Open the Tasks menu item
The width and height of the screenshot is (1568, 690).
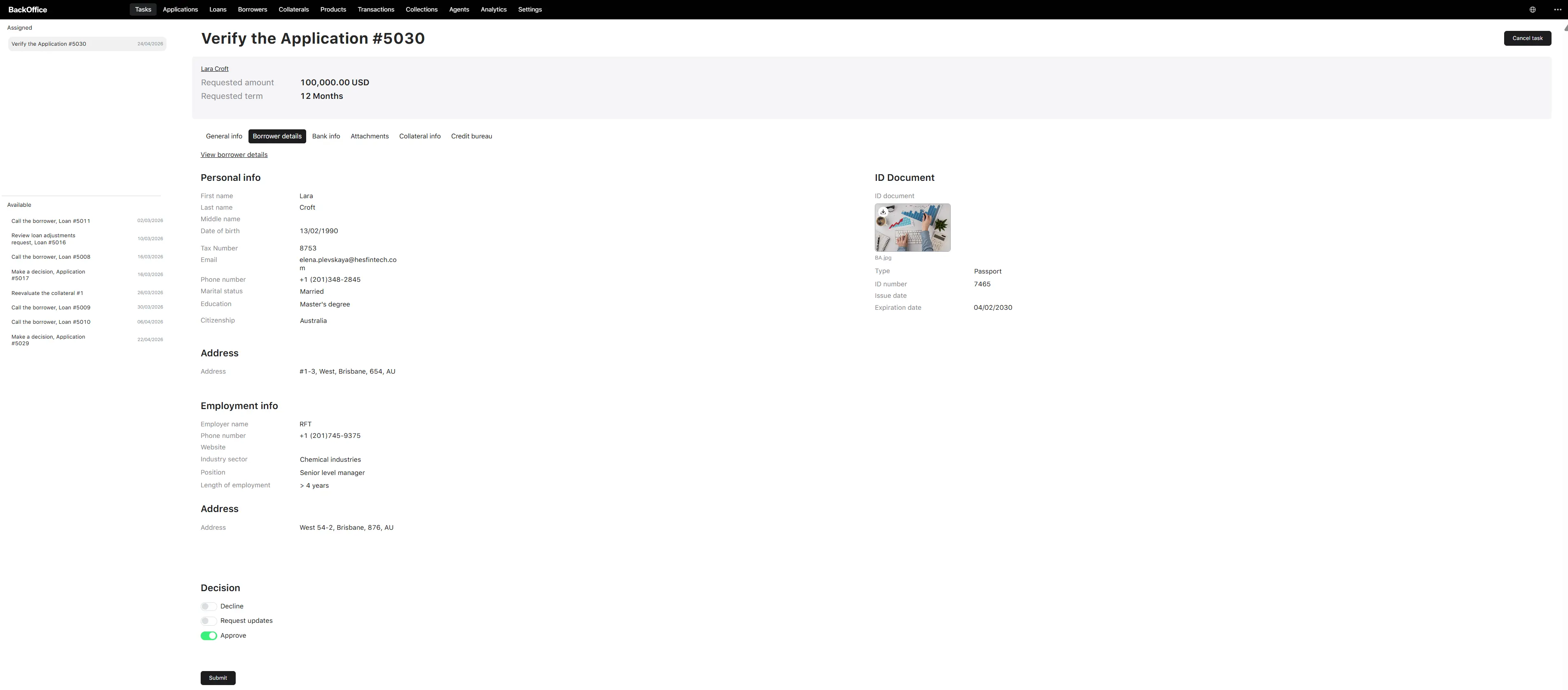click(143, 10)
